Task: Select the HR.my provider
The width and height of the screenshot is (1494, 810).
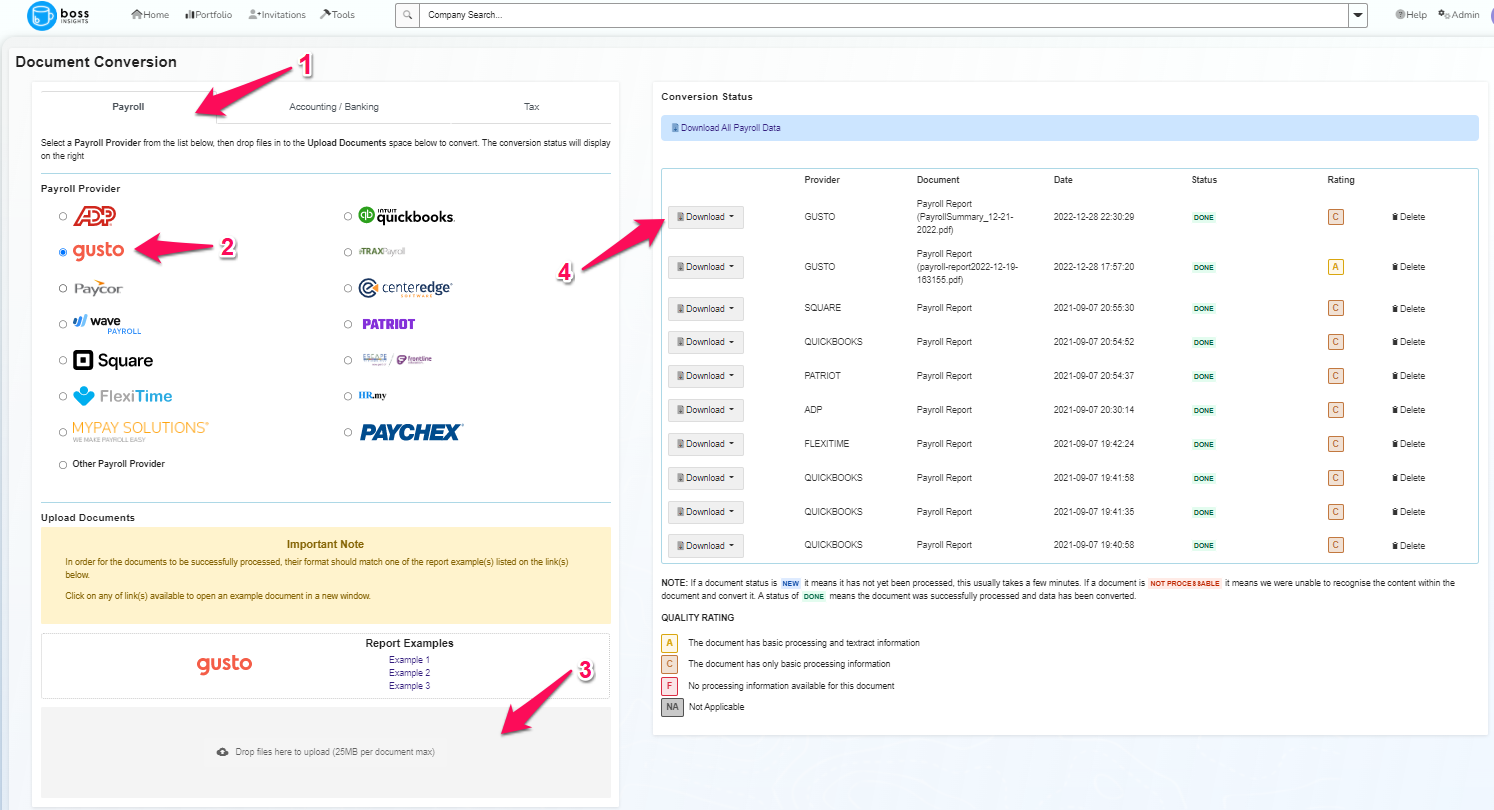Action: point(348,396)
